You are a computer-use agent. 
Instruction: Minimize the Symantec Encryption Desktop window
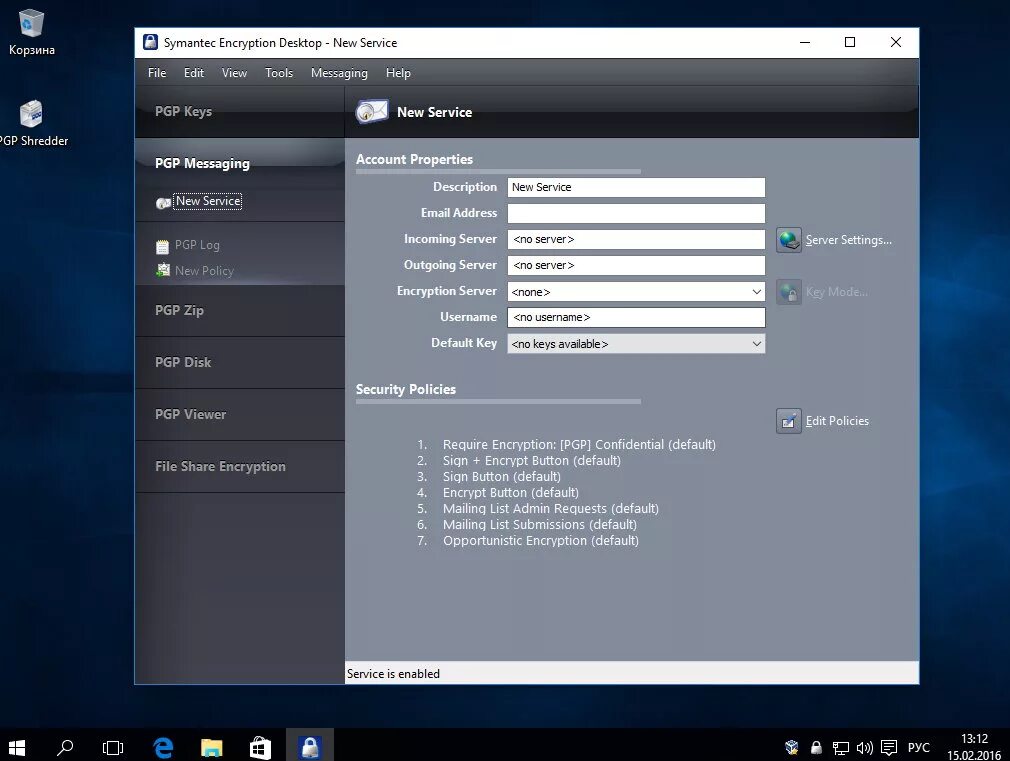point(805,43)
